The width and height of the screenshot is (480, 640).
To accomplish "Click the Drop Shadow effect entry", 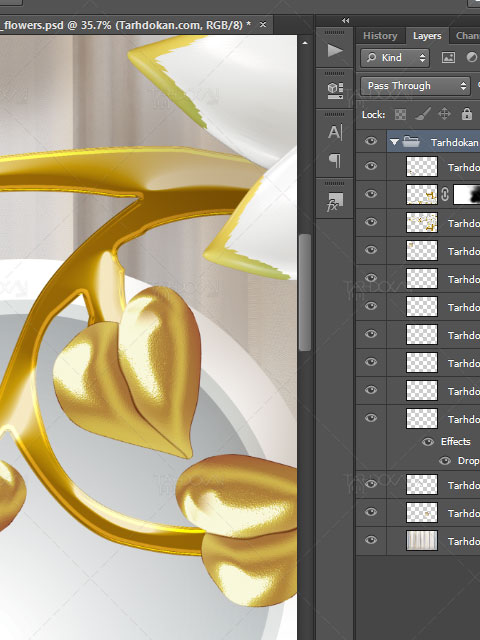I will pos(469,461).
